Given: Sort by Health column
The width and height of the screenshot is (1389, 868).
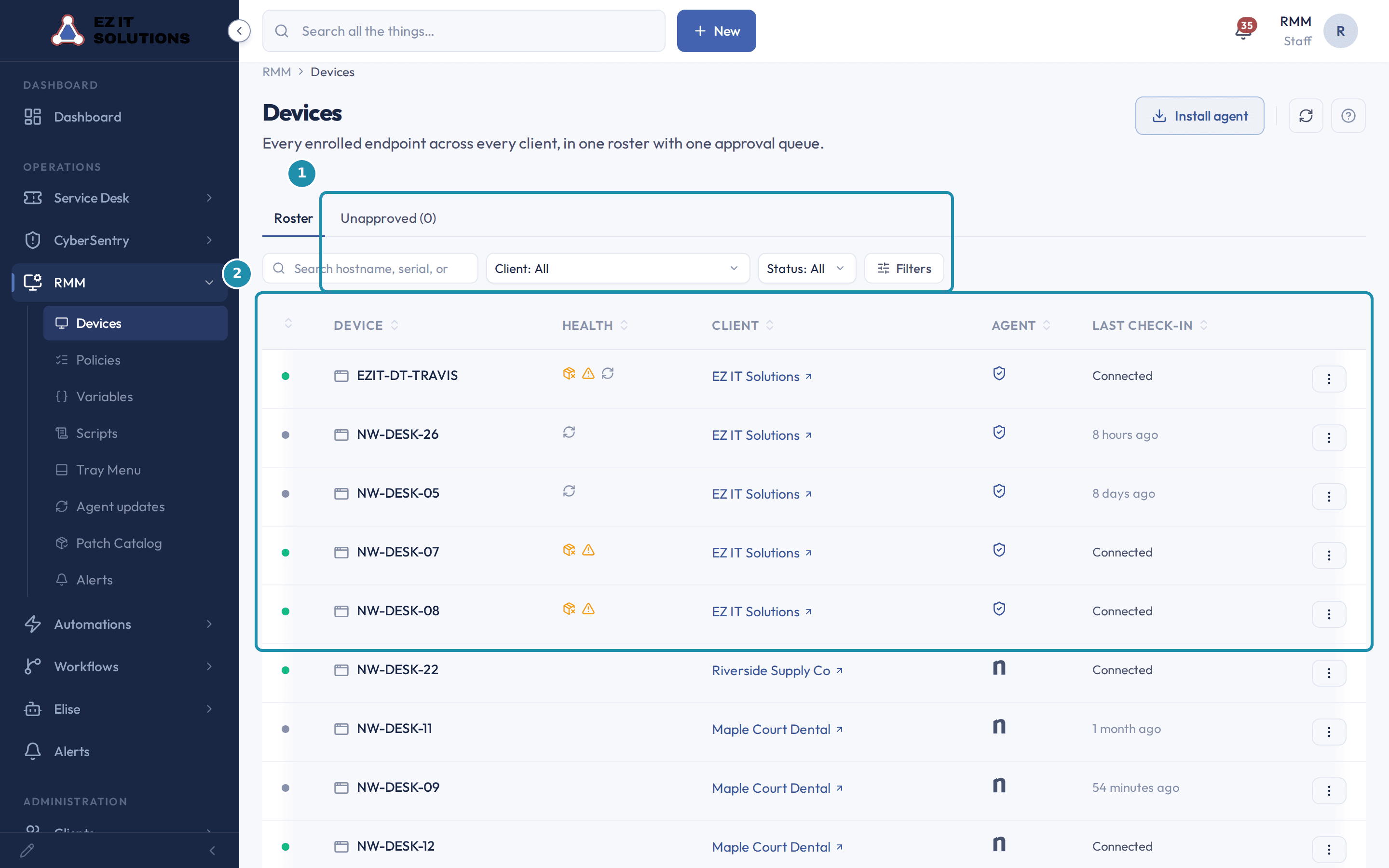Looking at the screenshot, I should tap(595, 325).
